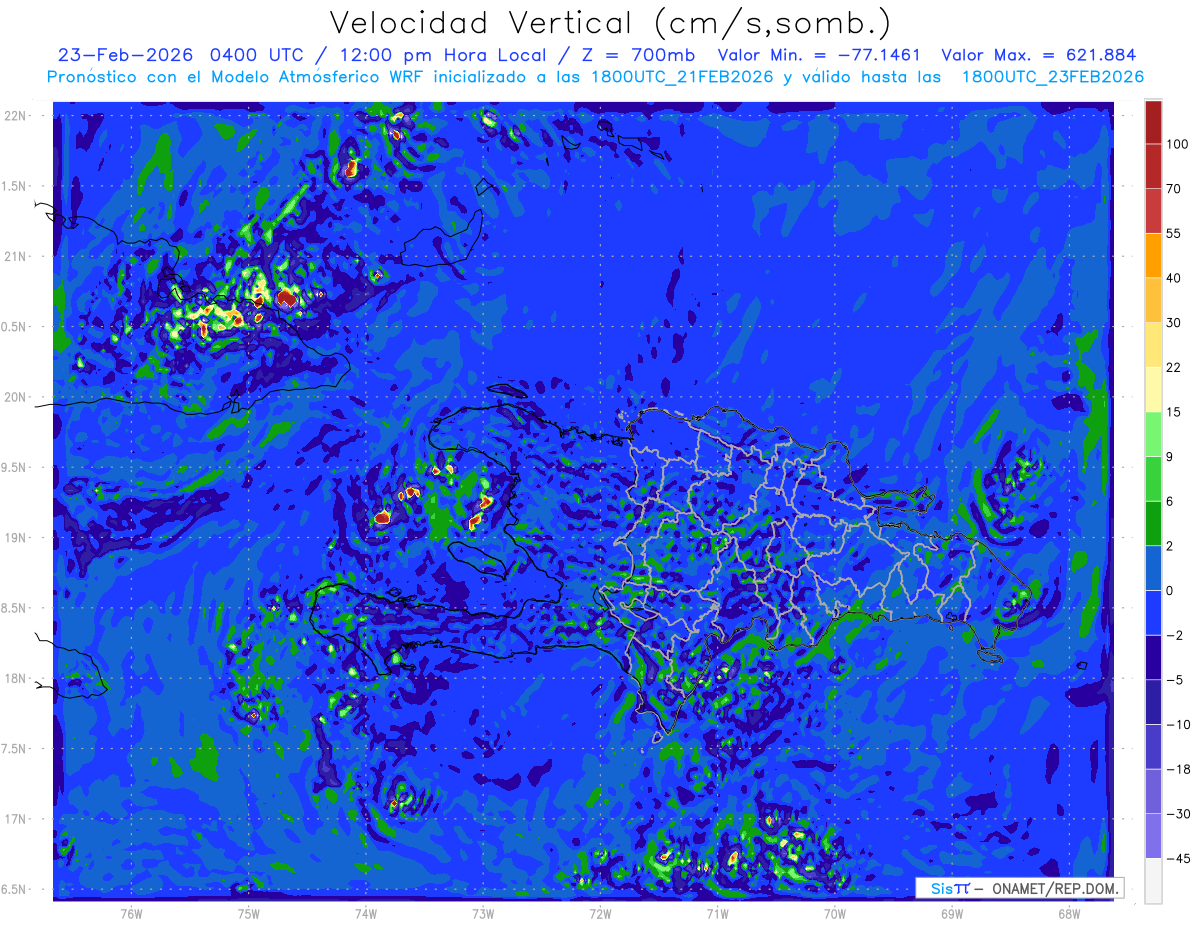This screenshot has height=927, width=1200.
Task: Select the green swatch between 6 and 9
Action: point(1153,478)
